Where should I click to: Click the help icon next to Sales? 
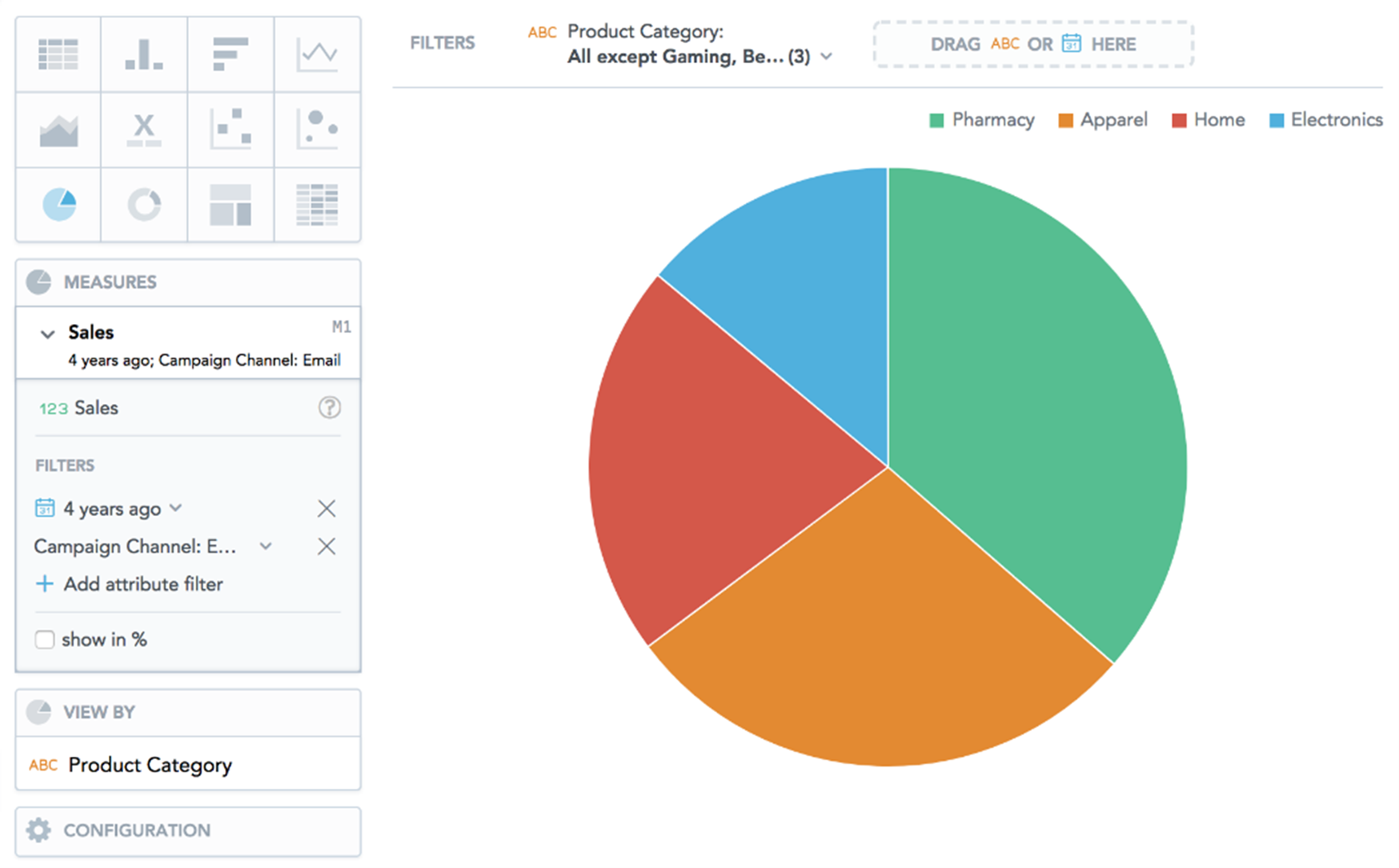pos(329,408)
